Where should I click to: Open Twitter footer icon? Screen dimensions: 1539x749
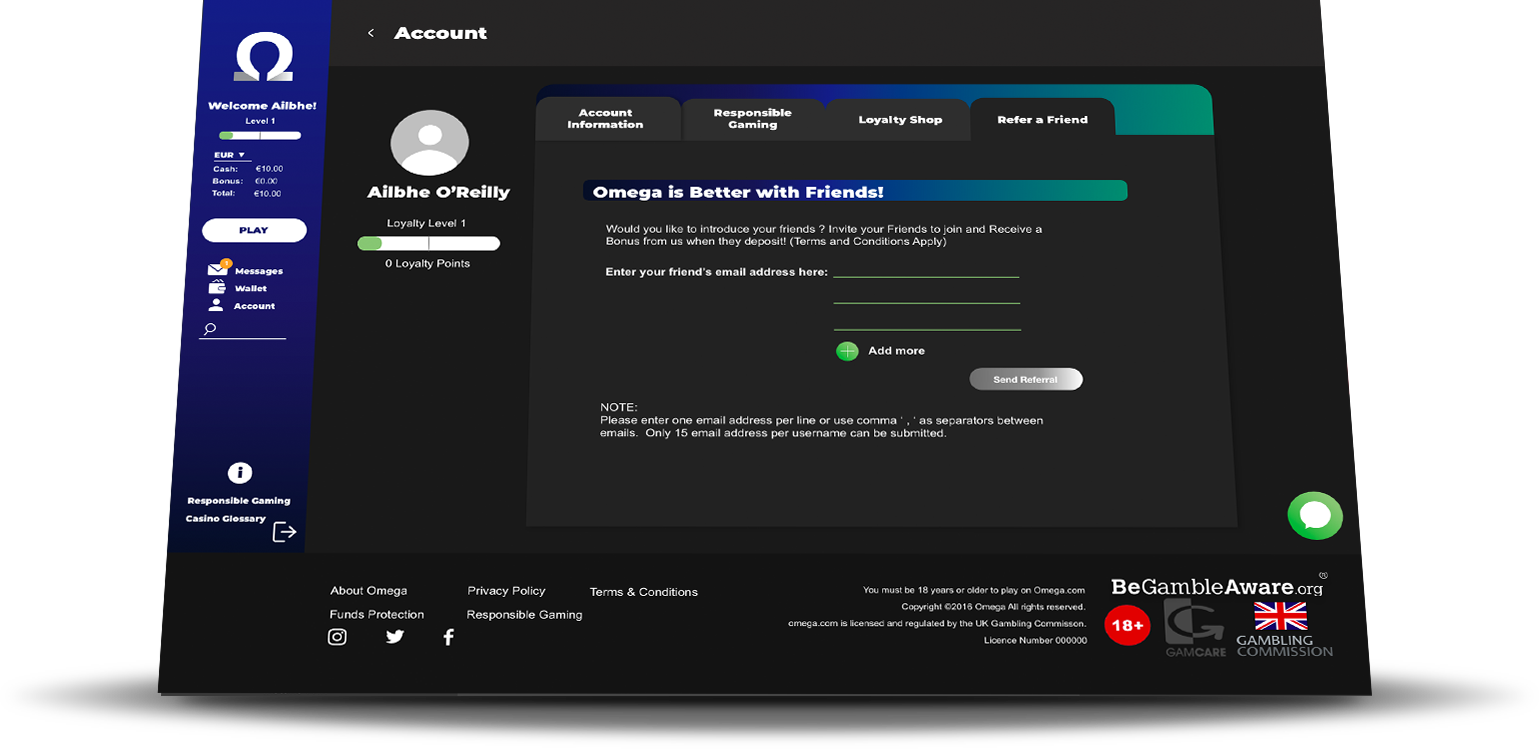(395, 636)
